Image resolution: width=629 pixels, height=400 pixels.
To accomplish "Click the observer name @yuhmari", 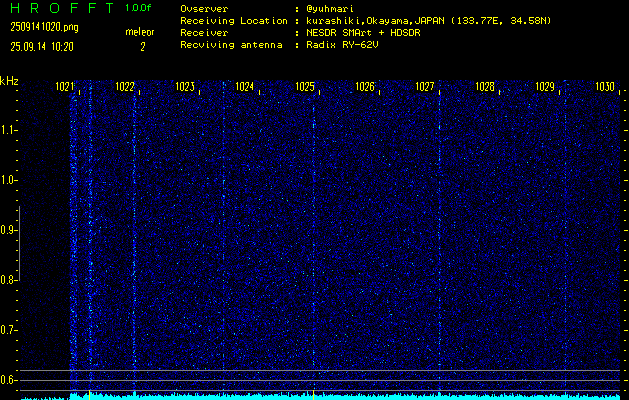I will (x=330, y=9).
